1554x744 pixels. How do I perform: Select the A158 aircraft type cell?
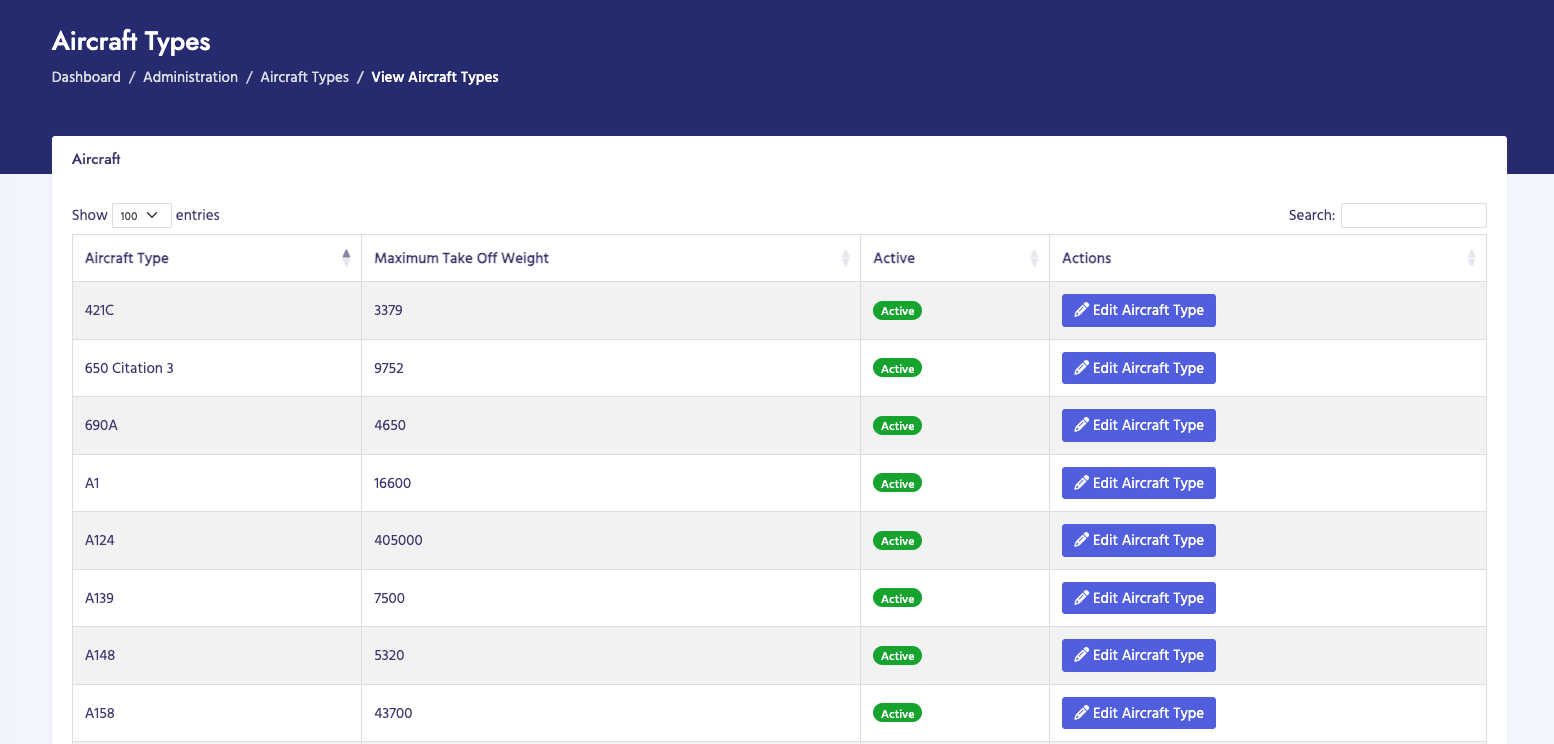(100, 713)
